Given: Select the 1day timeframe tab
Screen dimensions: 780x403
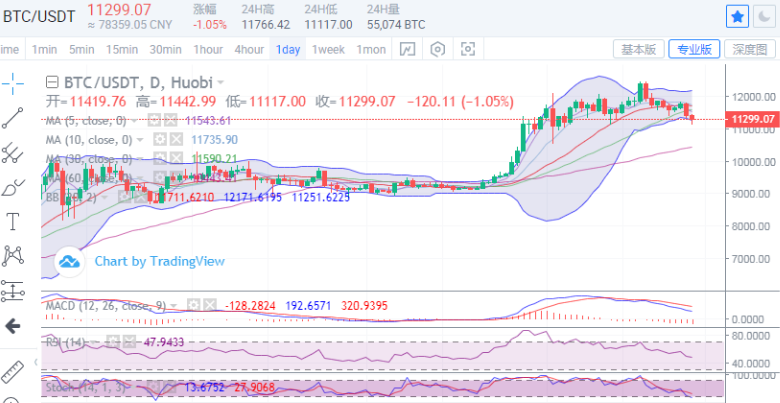Looking at the screenshot, I should pos(288,49).
